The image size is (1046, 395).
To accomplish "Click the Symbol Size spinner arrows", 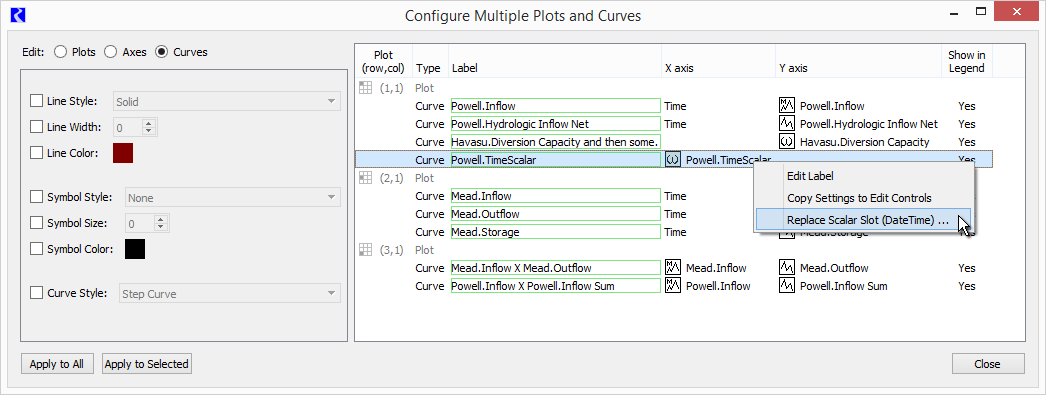I will tap(161, 224).
